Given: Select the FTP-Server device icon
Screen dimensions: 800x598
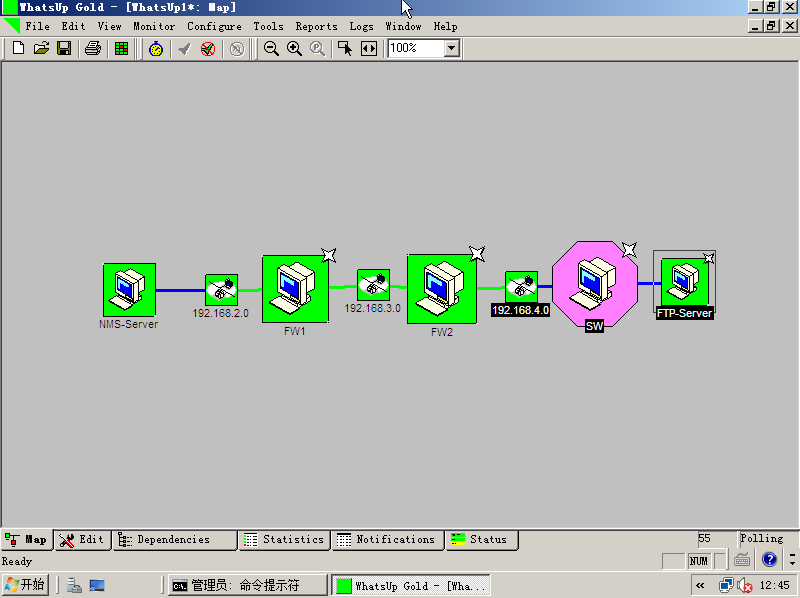Looking at the screenshot, I should coord(685,282).
